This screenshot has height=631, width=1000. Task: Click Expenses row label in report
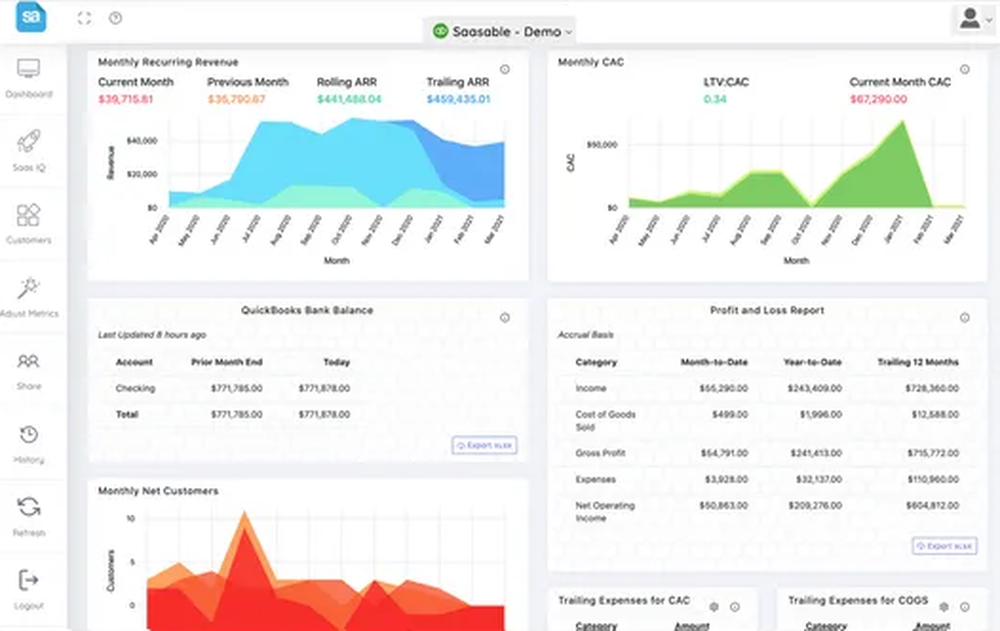pyautogui.click(x=596, y=479)
